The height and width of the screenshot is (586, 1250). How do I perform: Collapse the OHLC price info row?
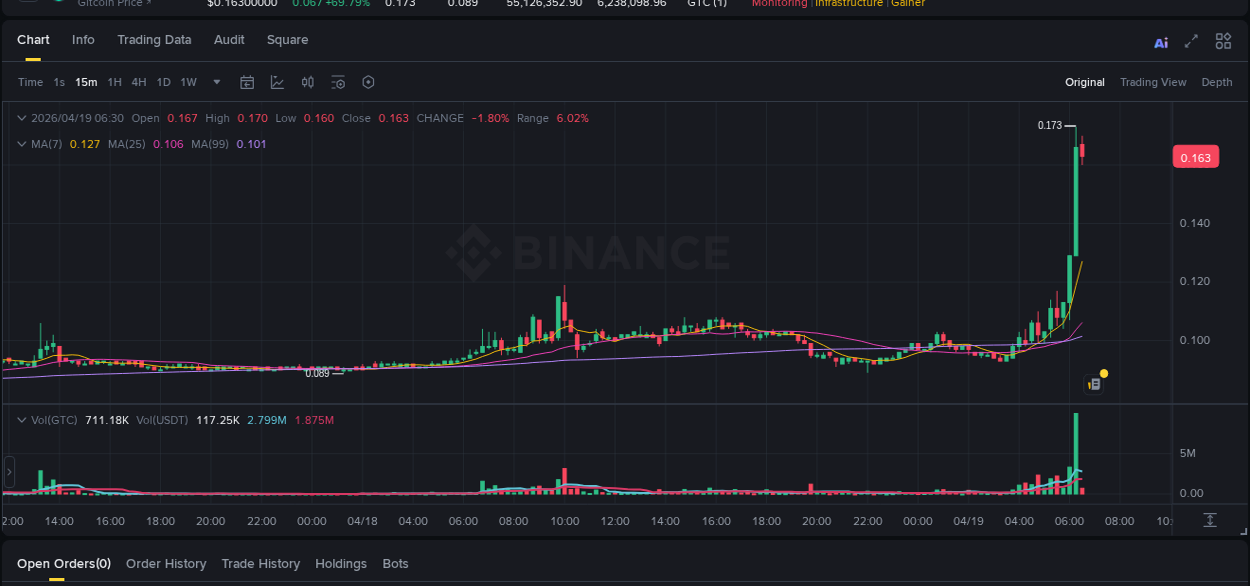point(21,118)
